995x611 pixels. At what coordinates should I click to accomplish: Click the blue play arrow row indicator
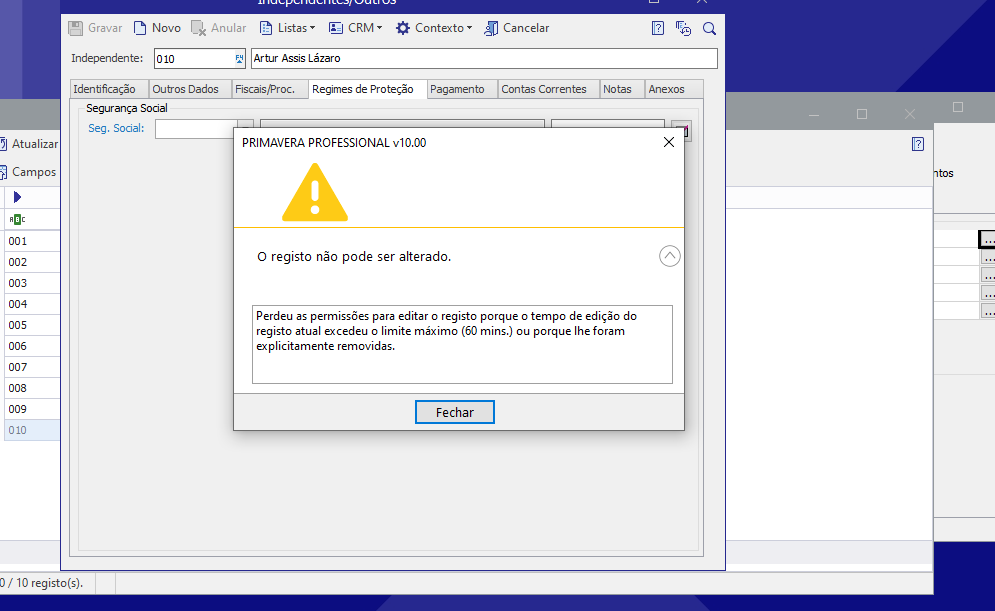coord(17,197)
